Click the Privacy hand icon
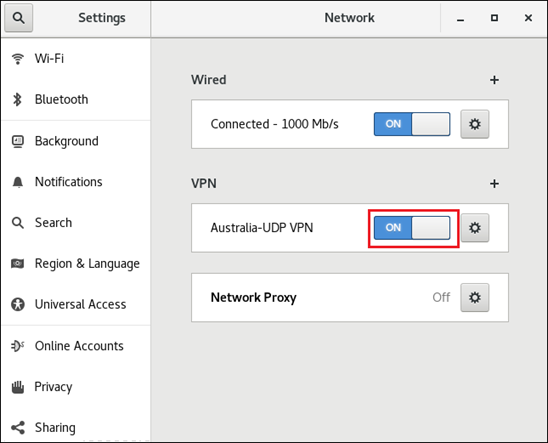Image resolution: width=548 pixels, height=443 pixels. coord(17,387)
